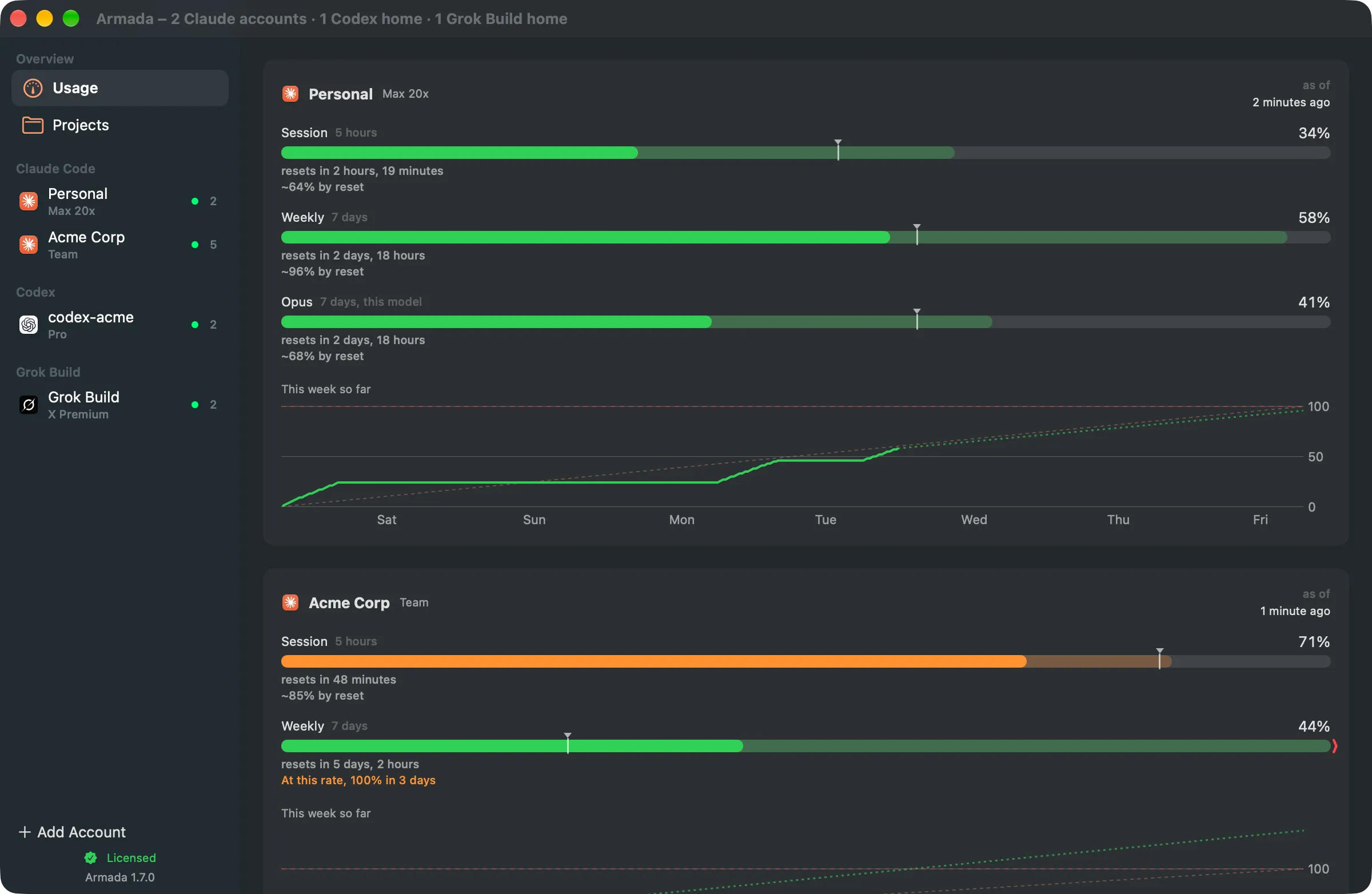Click the Armada 1.7.0 version label
Image resolution: width=1372 pixels, height=894 pixels.
tap(120, 877)
